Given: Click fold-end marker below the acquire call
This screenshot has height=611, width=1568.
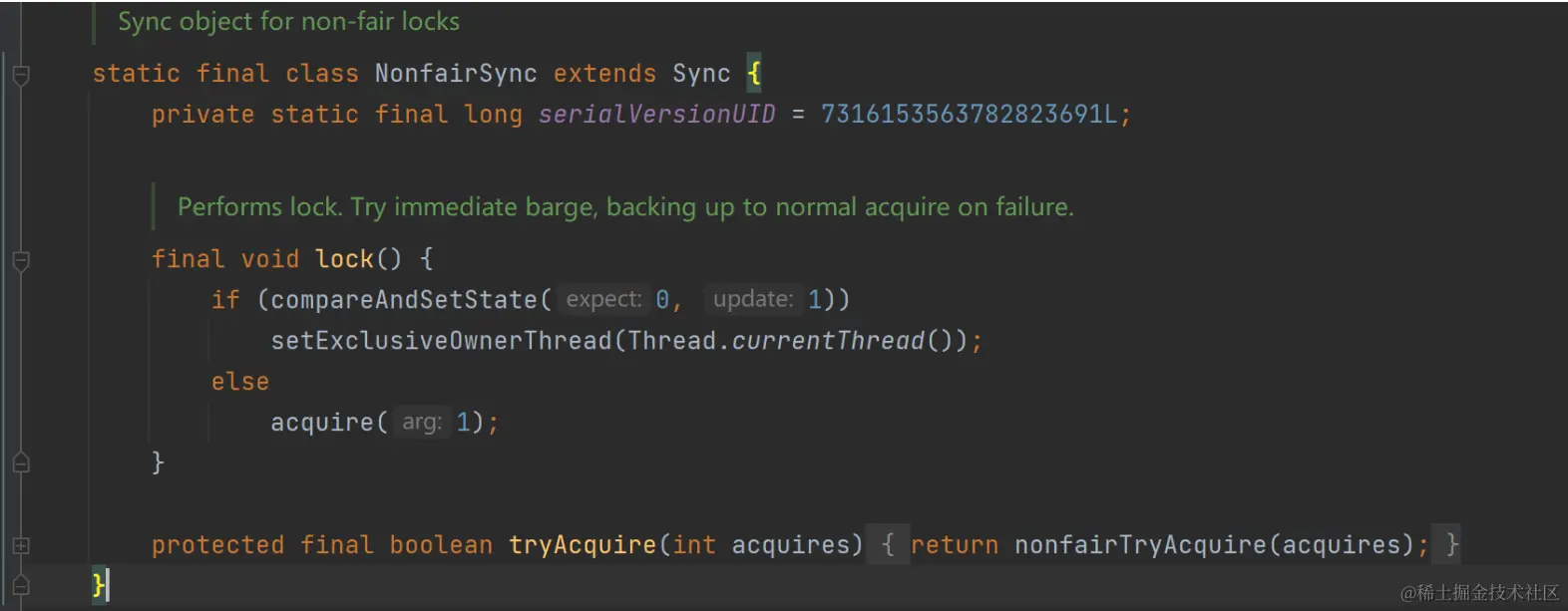Looking at the screenshot, I should coord(21,463).
